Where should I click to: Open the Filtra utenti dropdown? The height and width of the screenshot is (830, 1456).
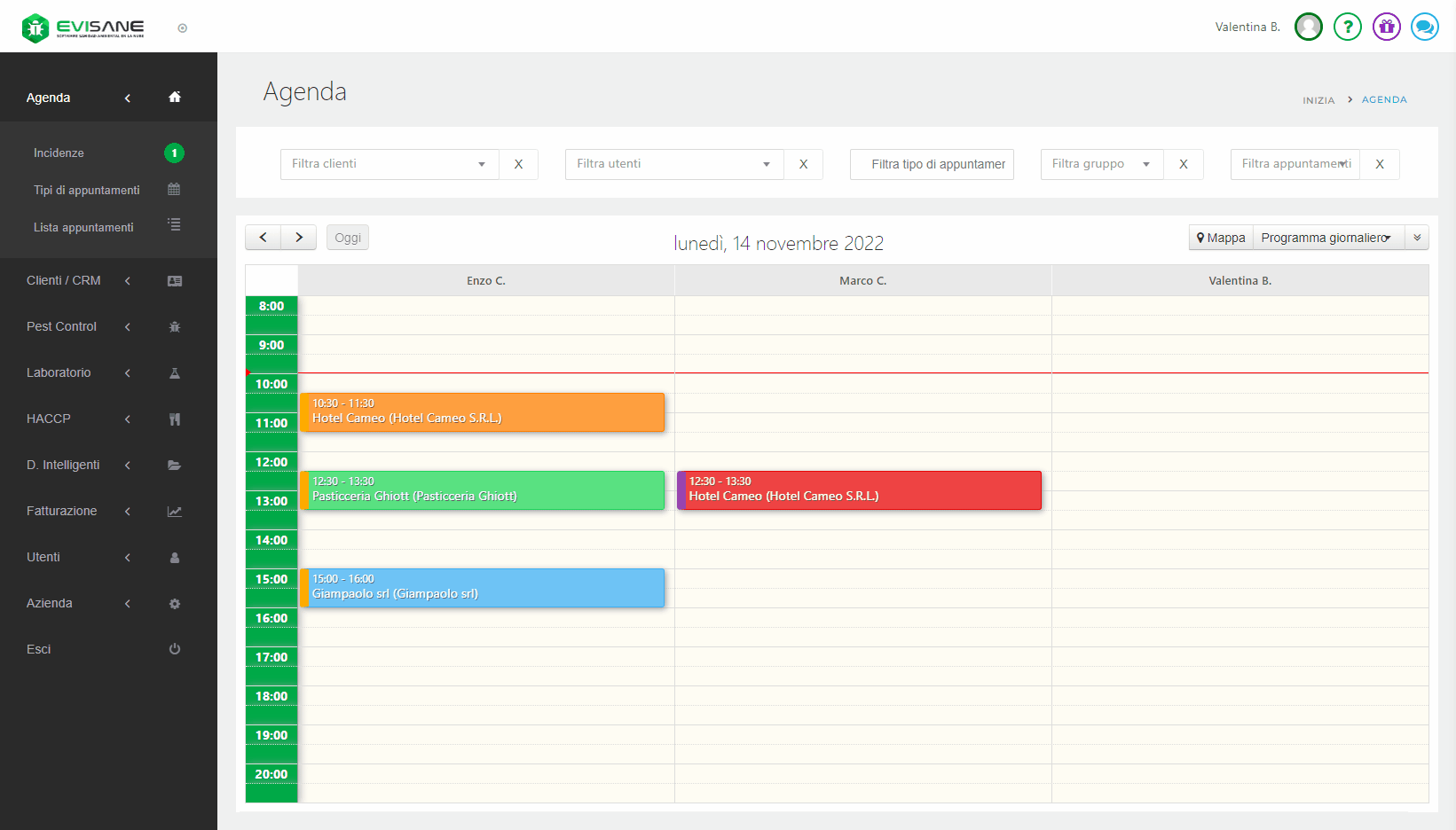pyautogui.click(x=673, y=164)
